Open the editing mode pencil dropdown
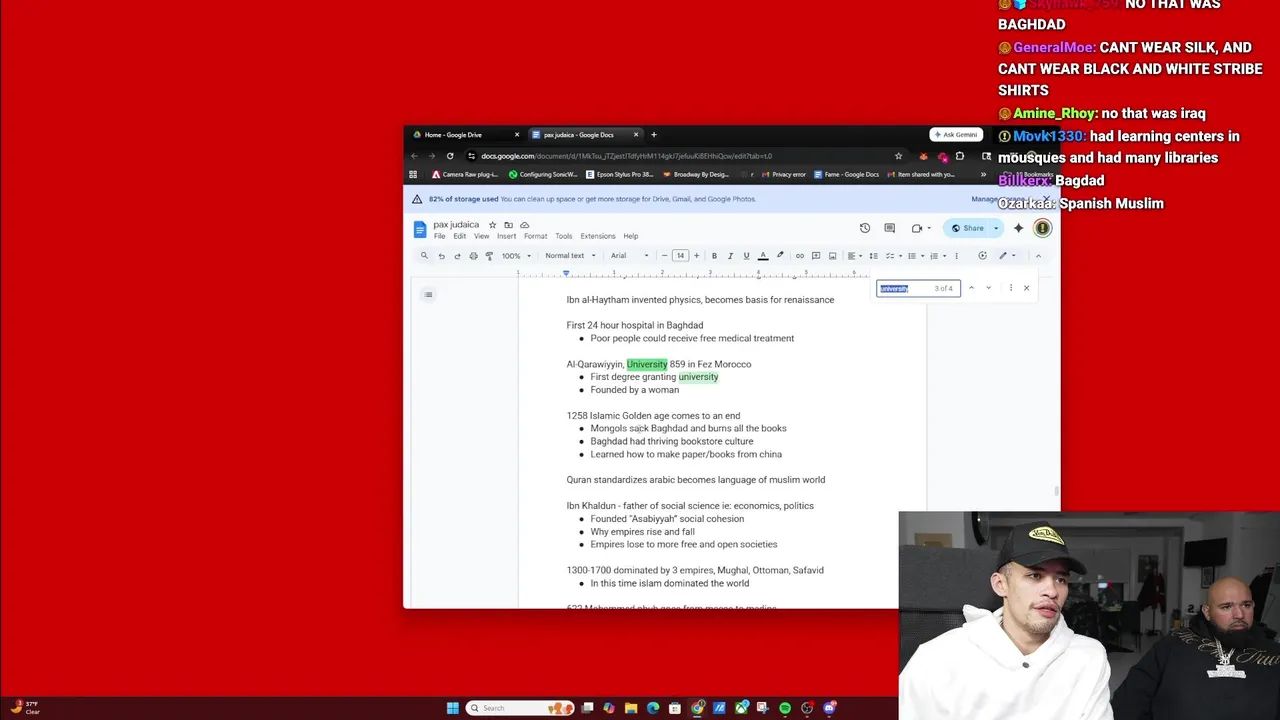 (x=1006, y=256)
